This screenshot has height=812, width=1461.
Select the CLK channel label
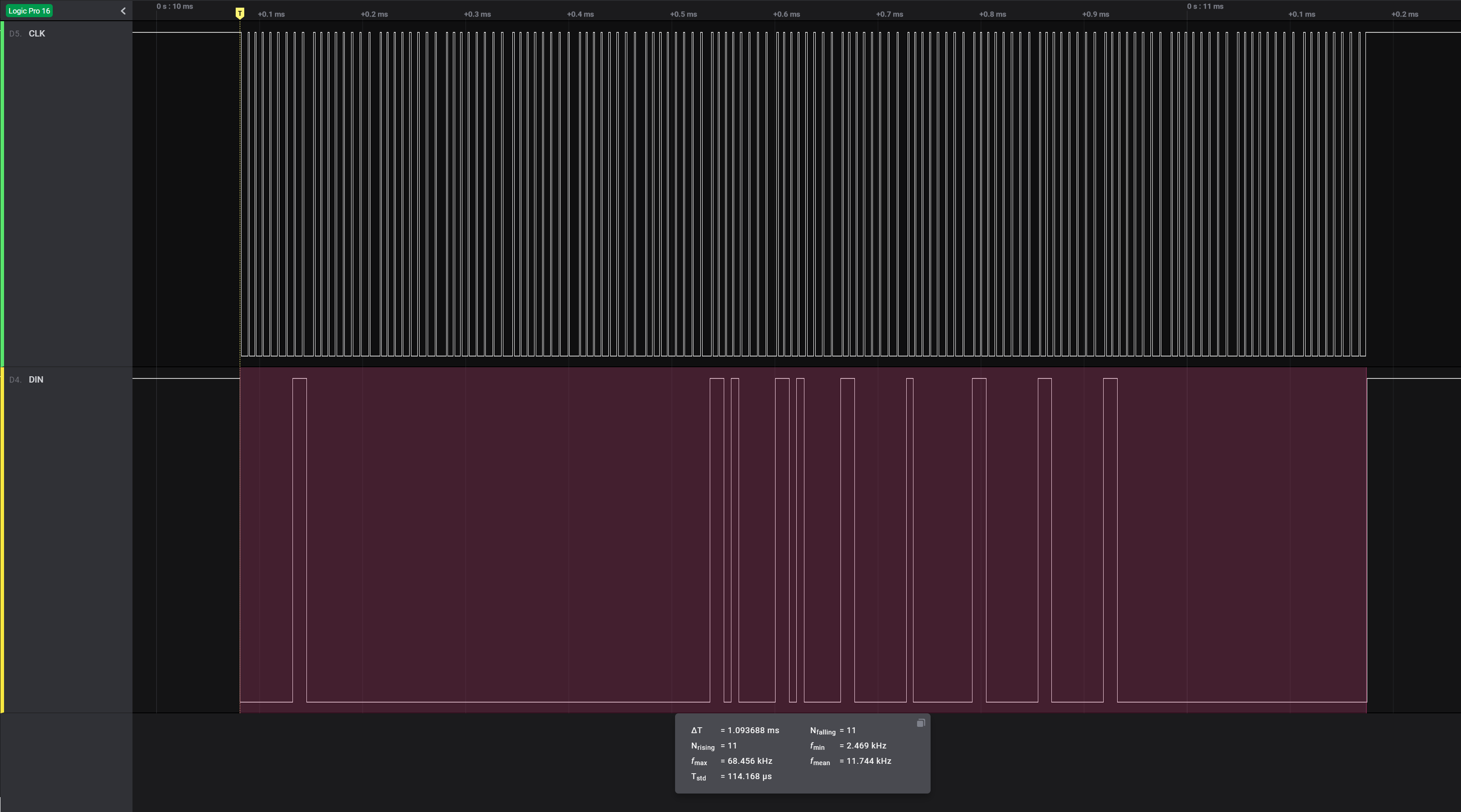37,33
